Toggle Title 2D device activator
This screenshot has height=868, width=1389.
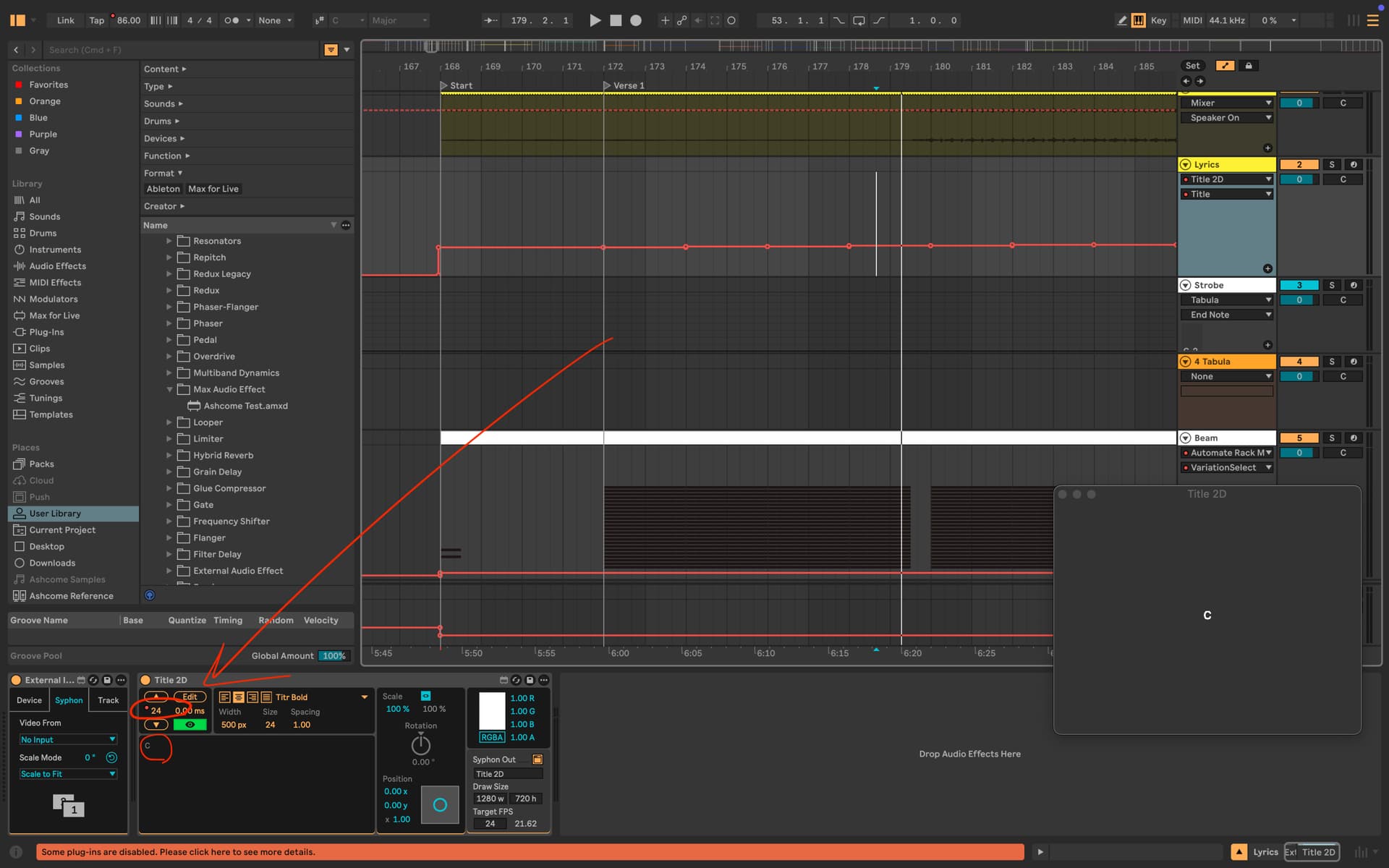[145, 680]
